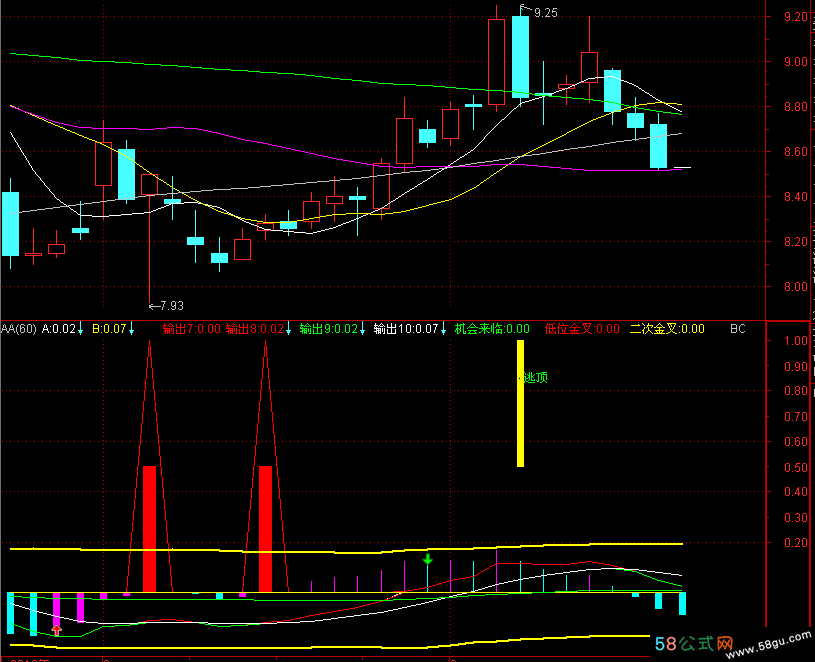Click the yellow 逃顶 signal bar
Viewport: 815px width, 662px height.
pyautogui.click(x=521, y=403)
